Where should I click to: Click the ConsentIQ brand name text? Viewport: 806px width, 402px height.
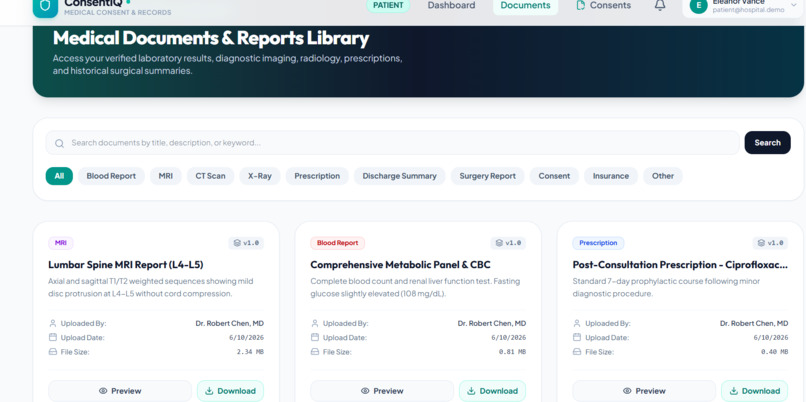pos(93,3)
